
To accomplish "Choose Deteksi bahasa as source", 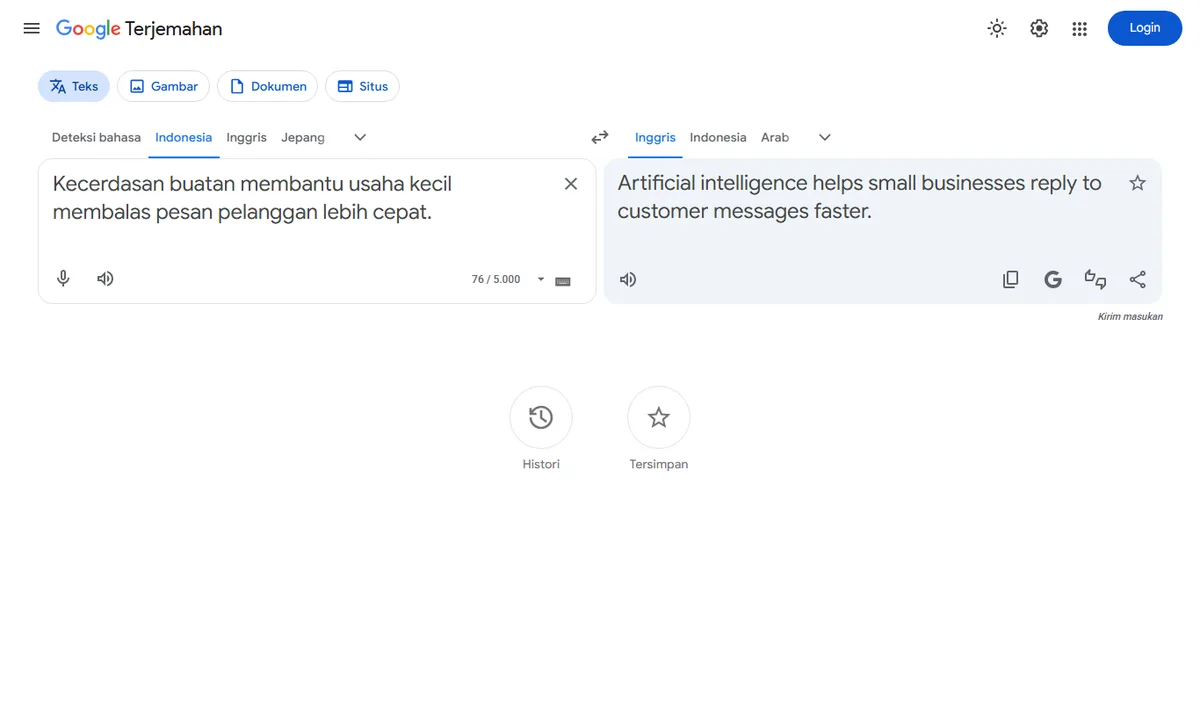I will (96, 137).
